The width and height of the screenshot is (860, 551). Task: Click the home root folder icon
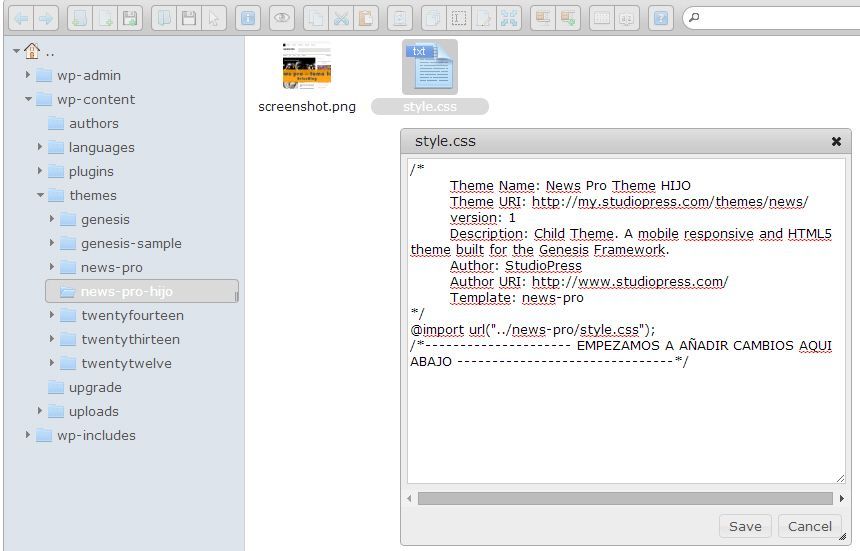[32, 51]
